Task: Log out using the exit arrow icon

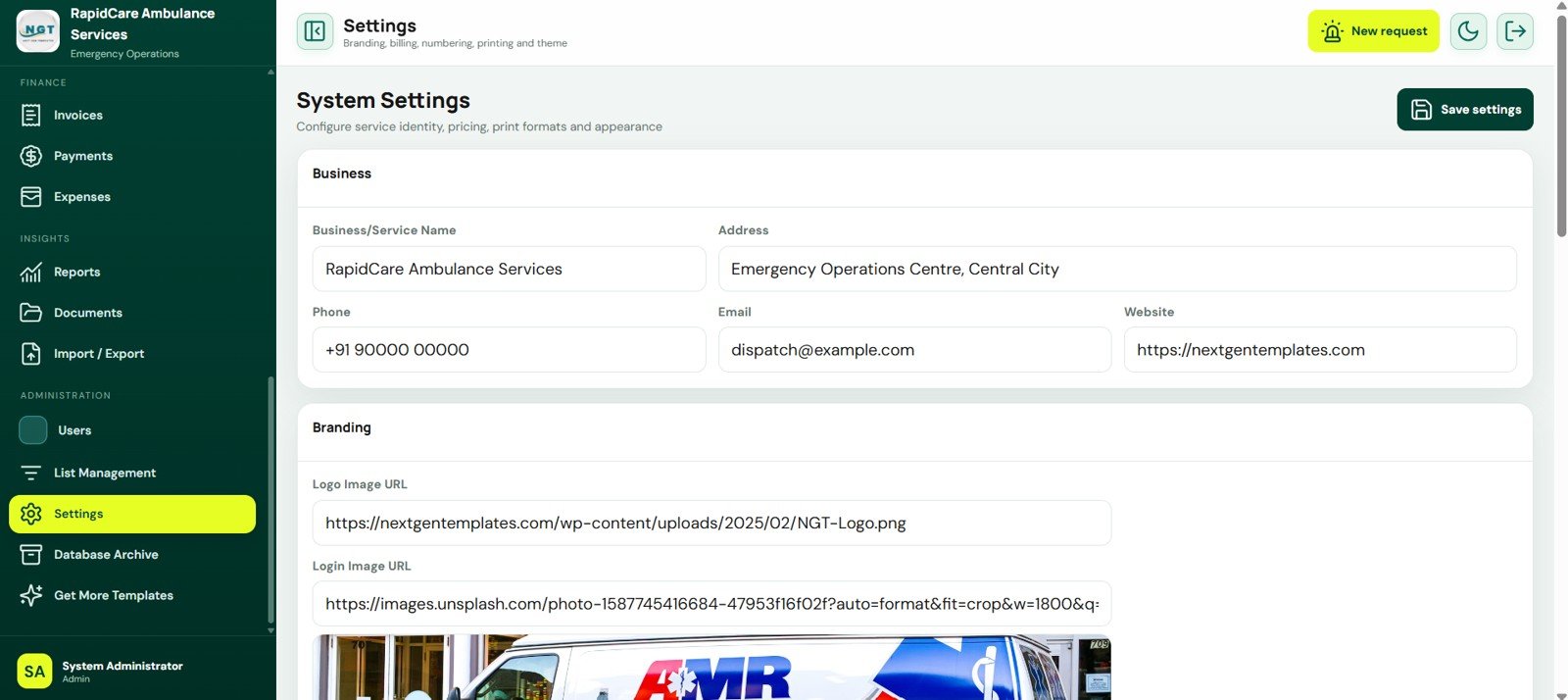Action: [1515, 31]
